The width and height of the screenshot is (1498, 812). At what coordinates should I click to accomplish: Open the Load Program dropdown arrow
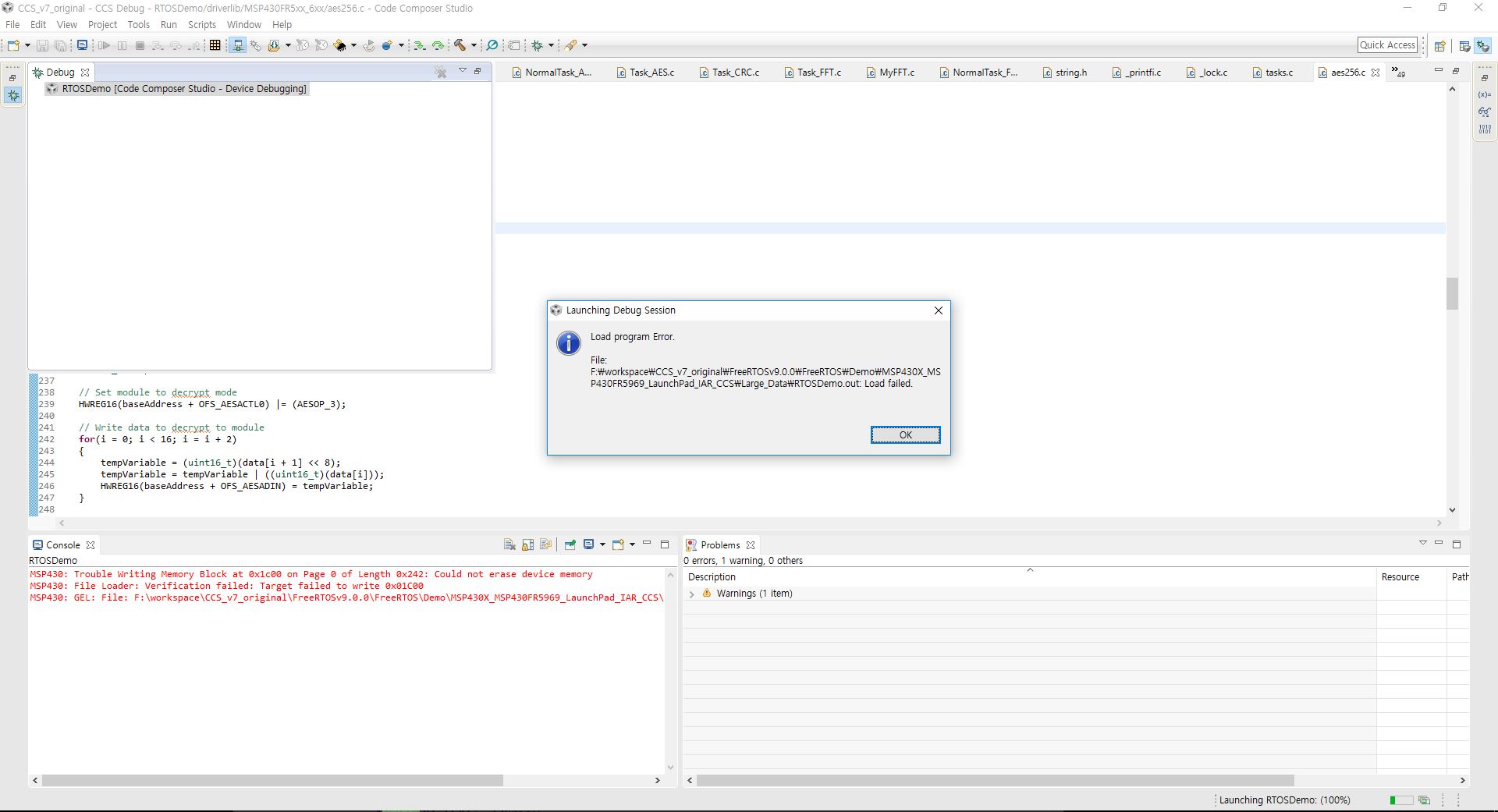[x=288, y=45]
